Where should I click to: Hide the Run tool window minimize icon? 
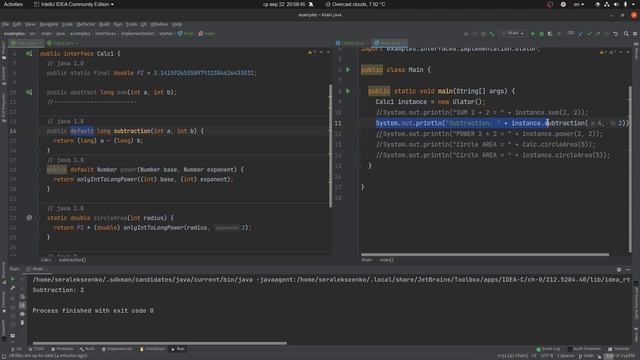[x=628, y=269]
